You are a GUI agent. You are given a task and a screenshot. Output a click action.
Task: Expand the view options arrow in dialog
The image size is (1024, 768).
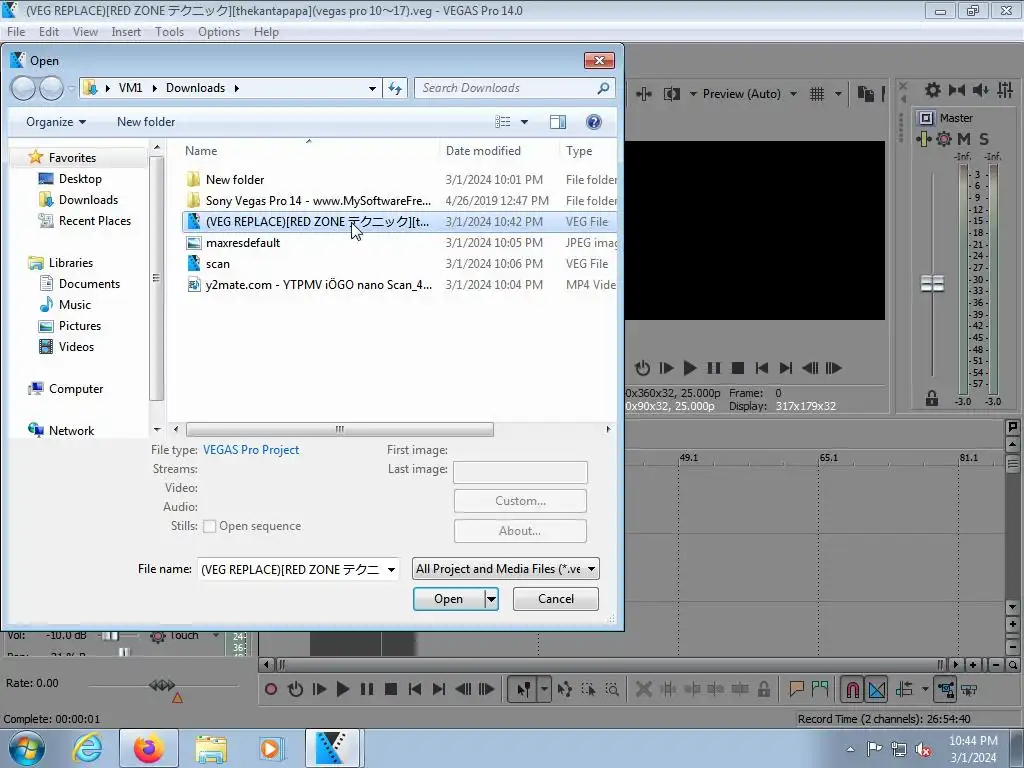[x=524, y=122]
